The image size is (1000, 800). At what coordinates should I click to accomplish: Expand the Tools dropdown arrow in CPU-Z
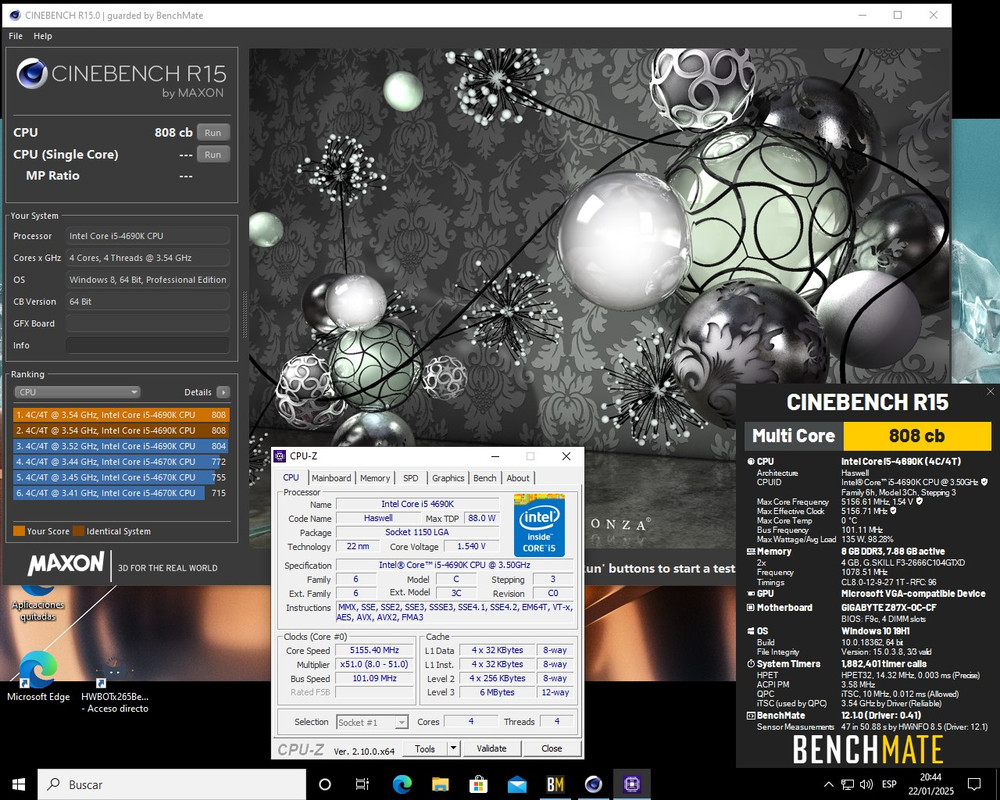pyautogui.click(x=453, y=749)
